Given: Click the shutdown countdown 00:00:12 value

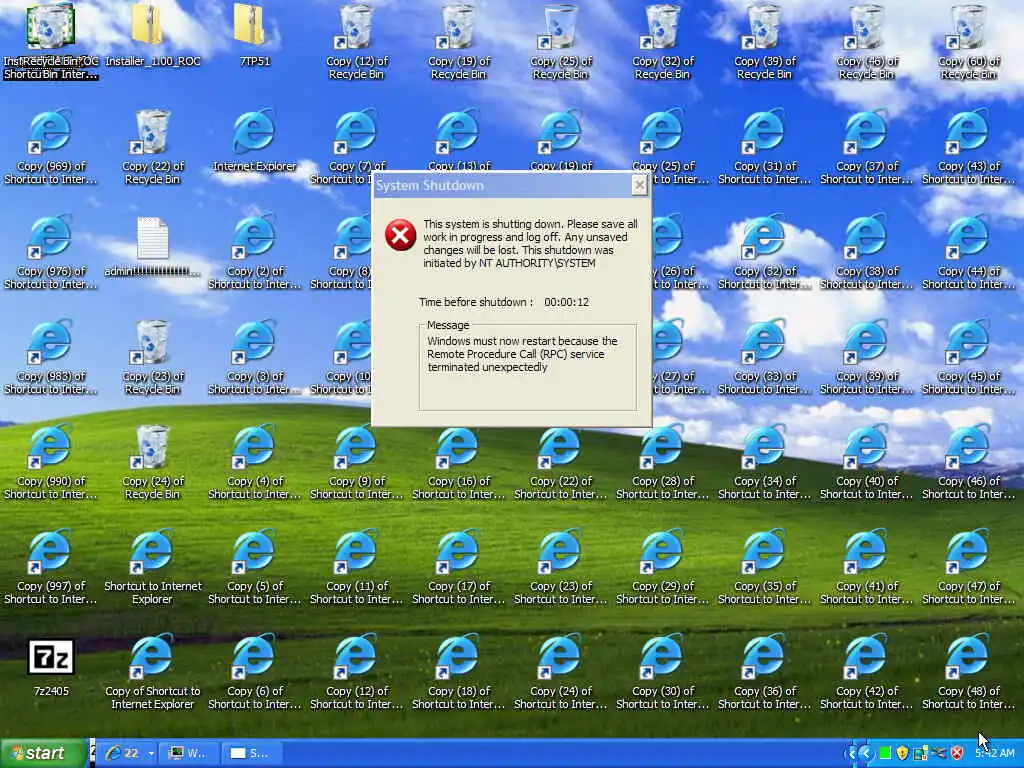Looking at the screenshot, I should (x=566, y=302).
